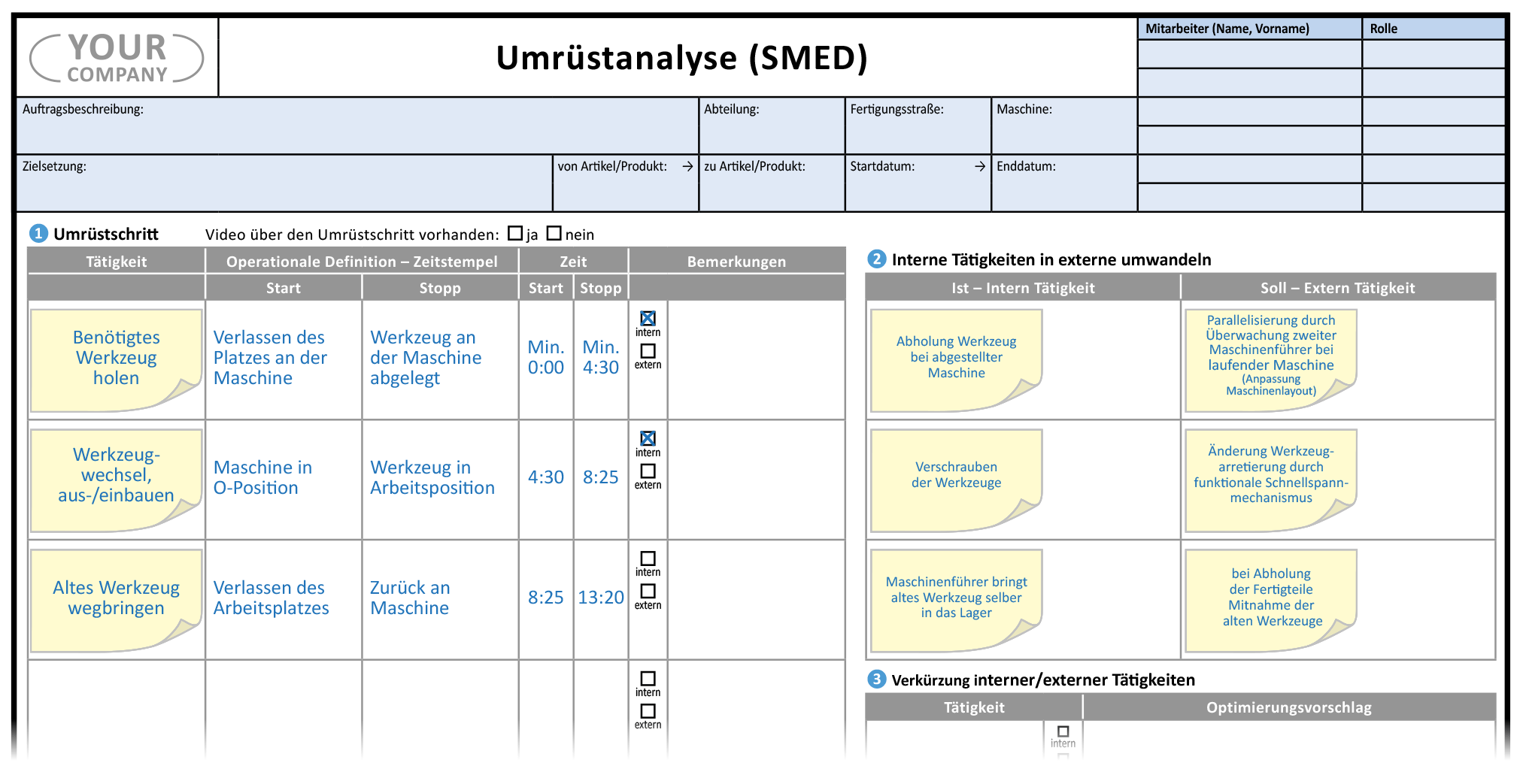Image resolution: width=1523 pixels, height=784 pixels.
Task: Check extern box for Werkzeugwechsel row
Action: point(648,471)
